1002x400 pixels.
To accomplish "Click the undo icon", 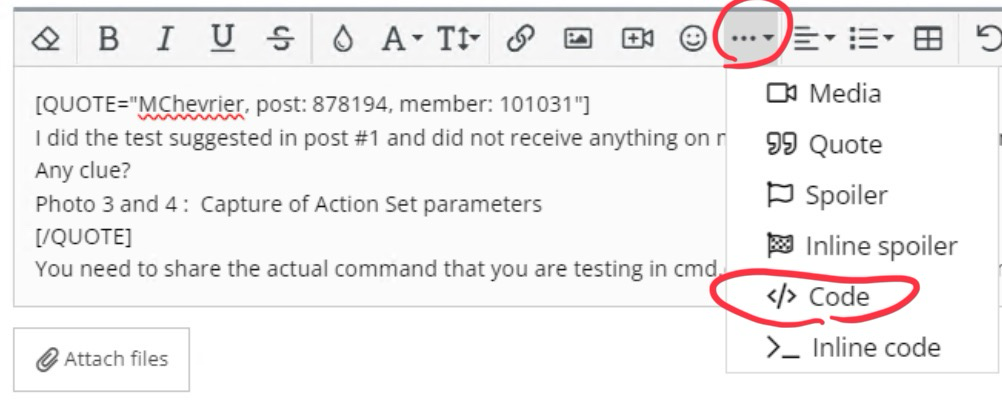I will (987, 39).
